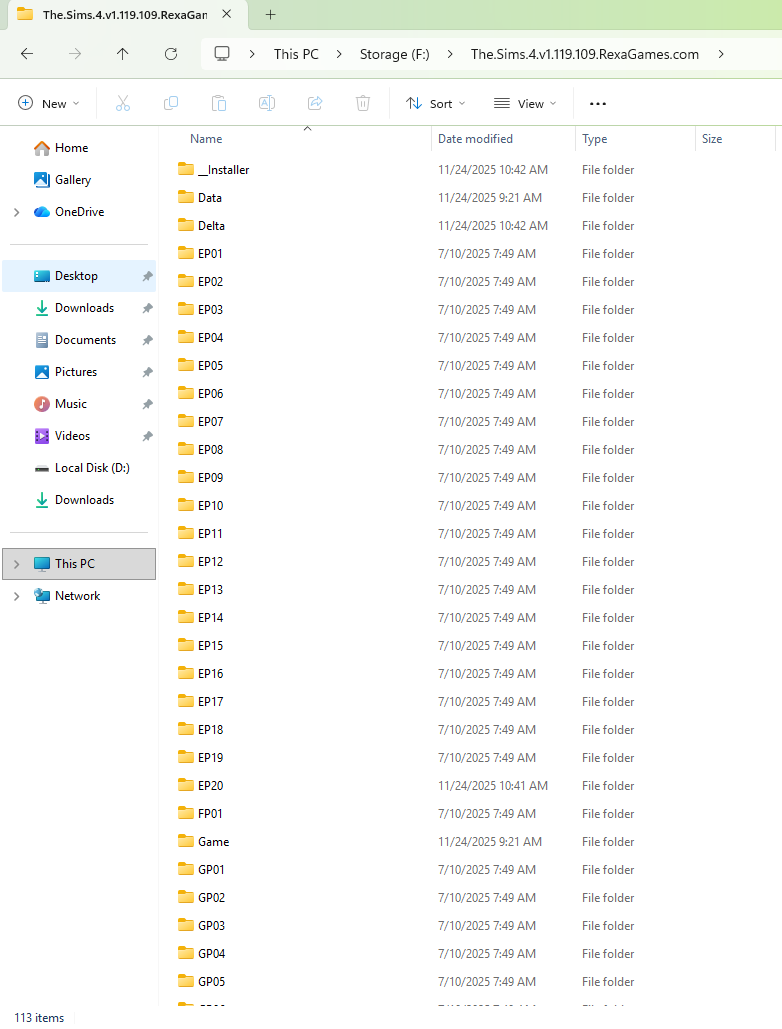Click the Forward navigation arrow
782x1029 pixels.
click(75, 54)
